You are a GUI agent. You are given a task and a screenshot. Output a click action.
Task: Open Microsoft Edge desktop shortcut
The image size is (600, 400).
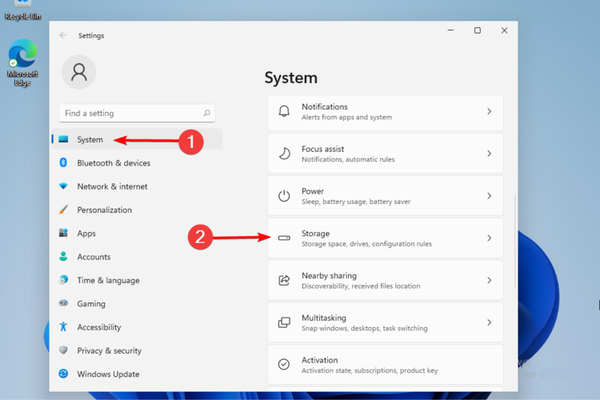tap(22, 62)
